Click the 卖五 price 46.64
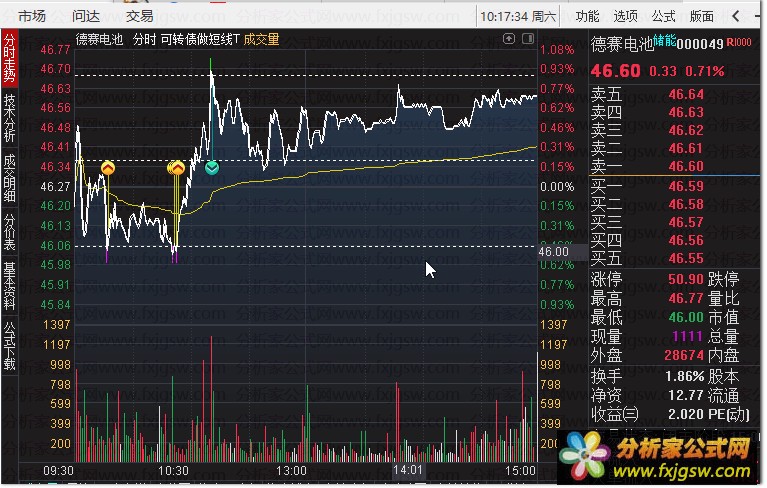Viewport: 767px width, 488px height. click(x=686, y=94)
